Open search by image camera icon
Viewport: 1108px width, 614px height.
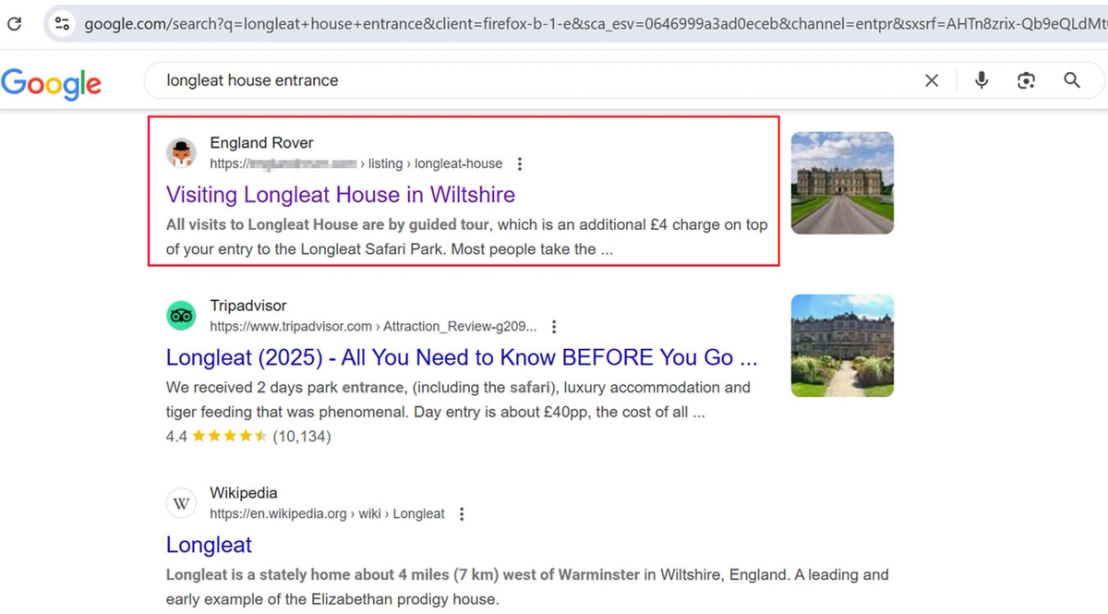pyautogui.click(x=1026, y=81)
